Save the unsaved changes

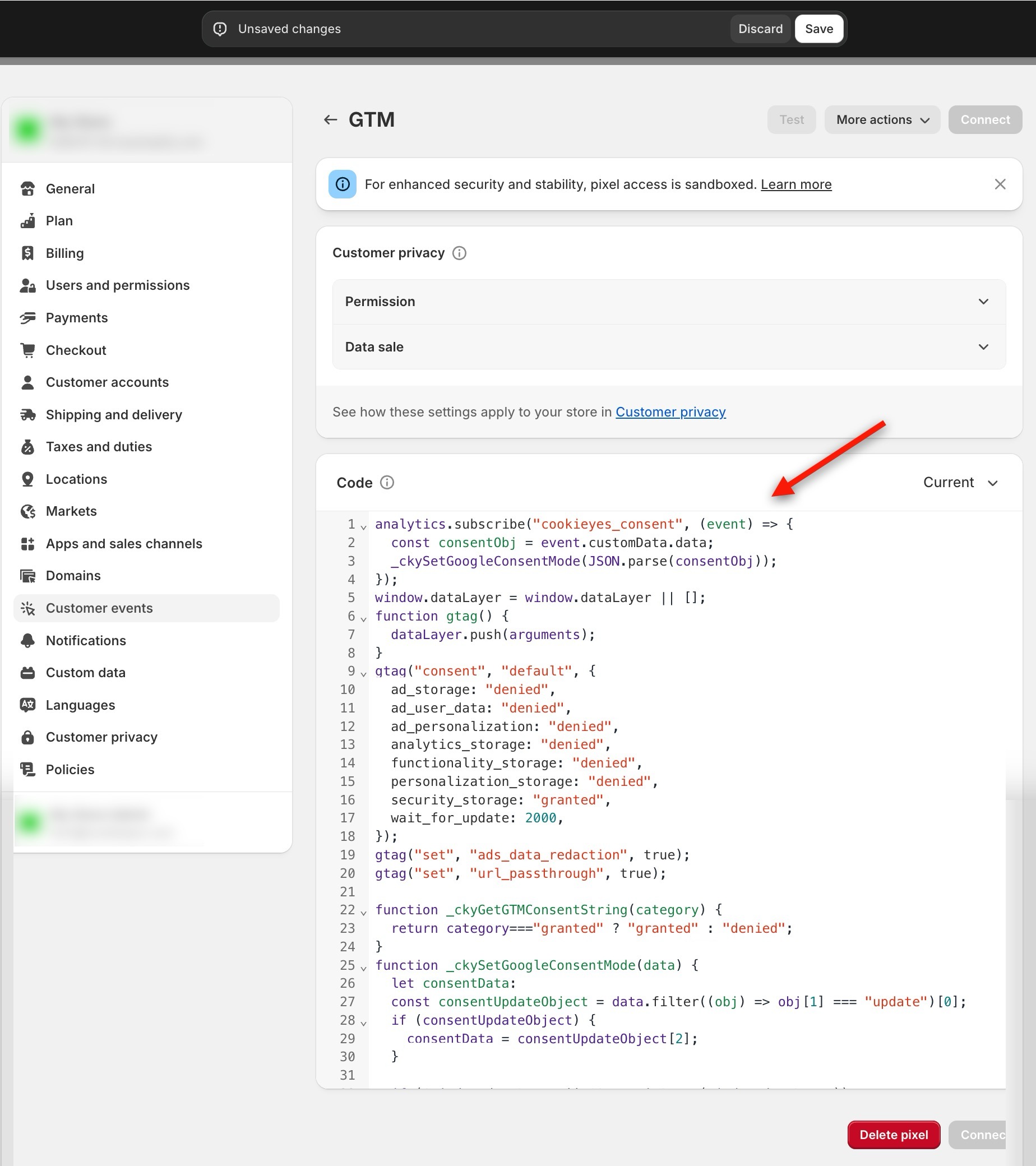(x=818, y=29)
